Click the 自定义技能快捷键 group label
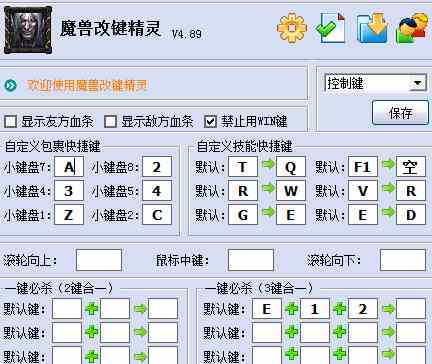Screen dimensions: 432x364 click(244, 146)
